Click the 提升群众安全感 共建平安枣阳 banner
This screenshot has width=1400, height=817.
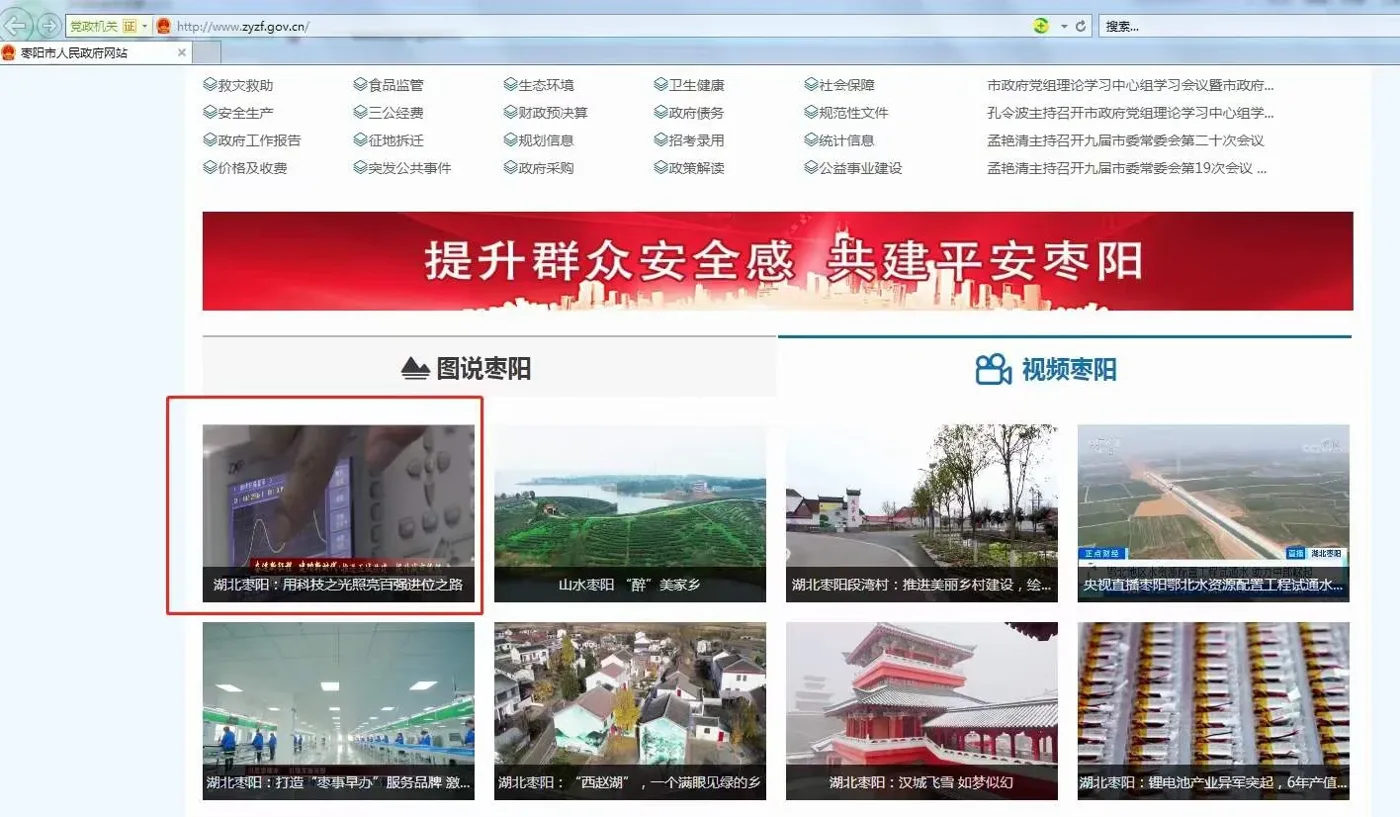click(777, 261)
